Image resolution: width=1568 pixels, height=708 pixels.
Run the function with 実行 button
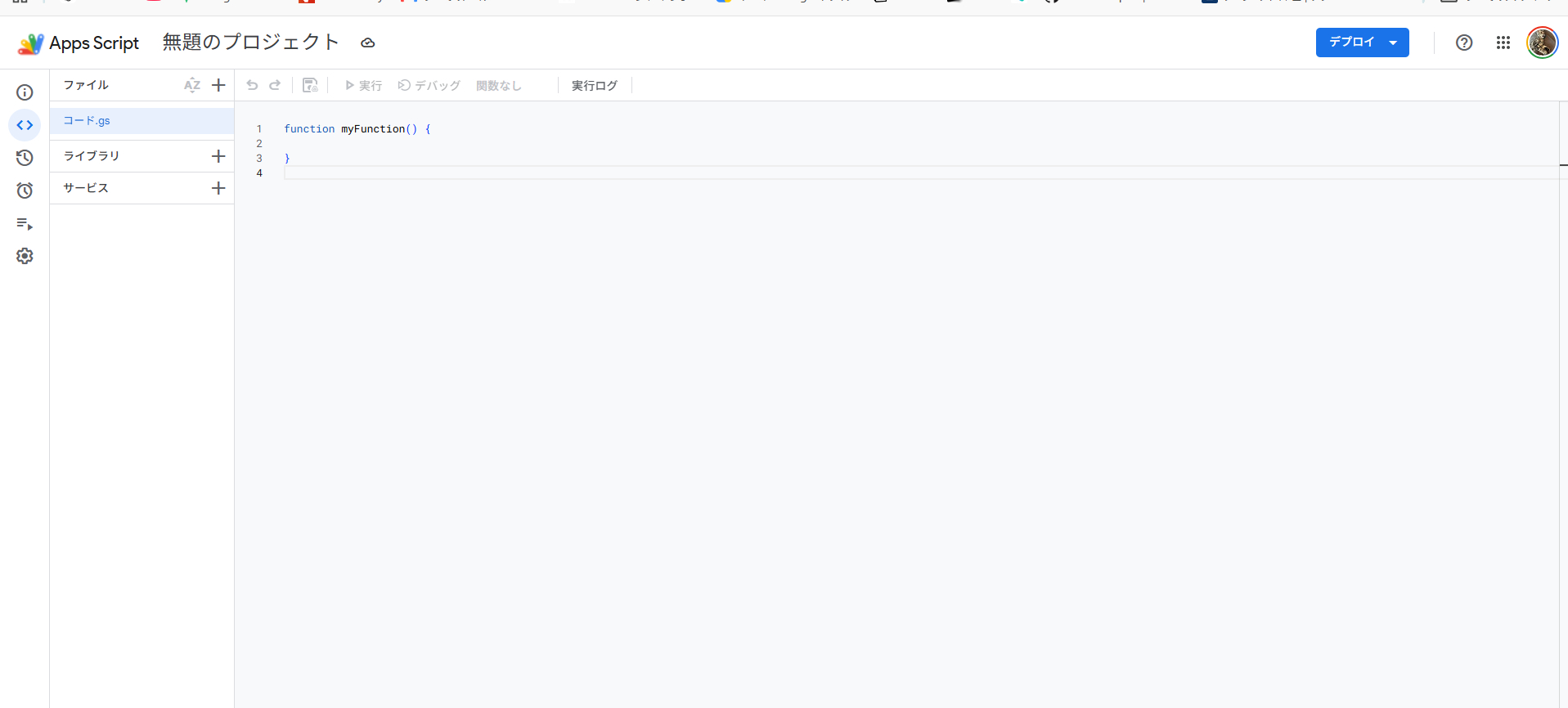[x=363, y=85]
